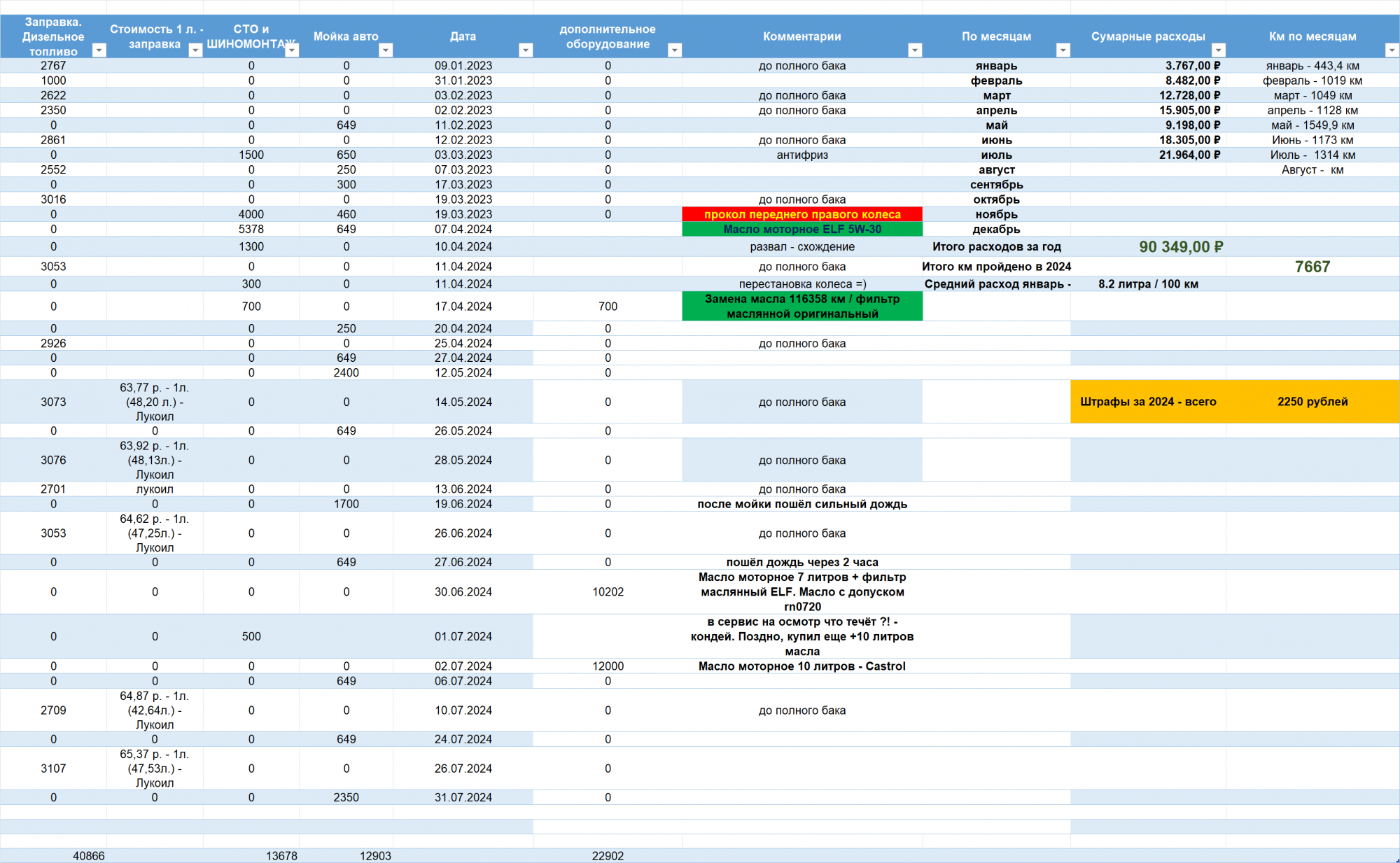
Task: Click the fuel total 40866 cell
Action: (89, 856)
